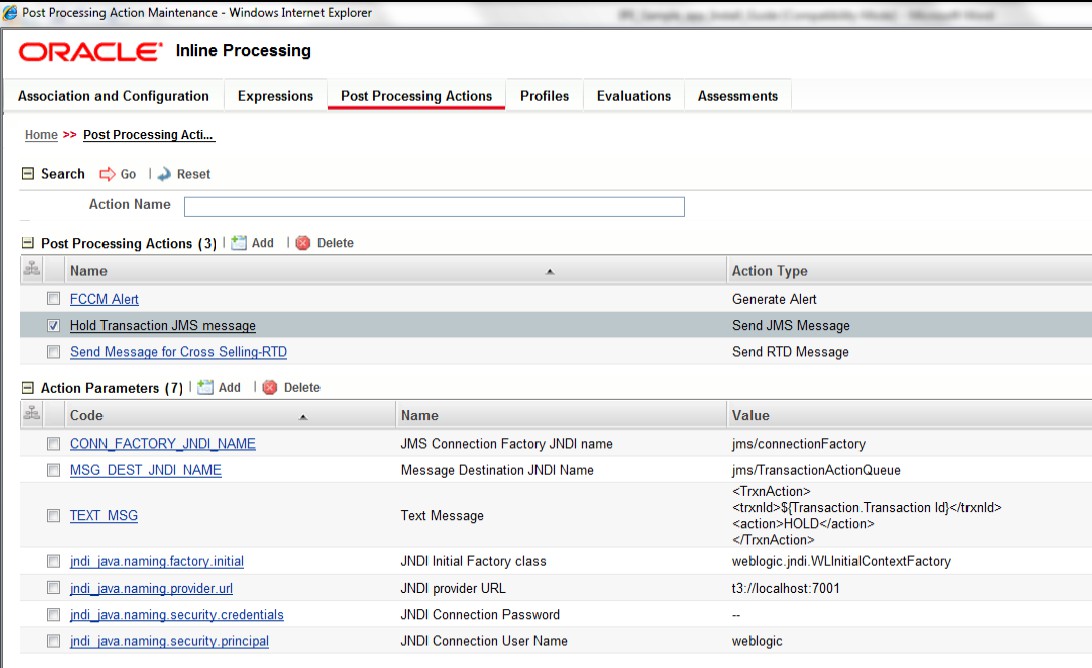
Task: Click the Reset icon in Search bar
Action: click(x=164, y=174)
